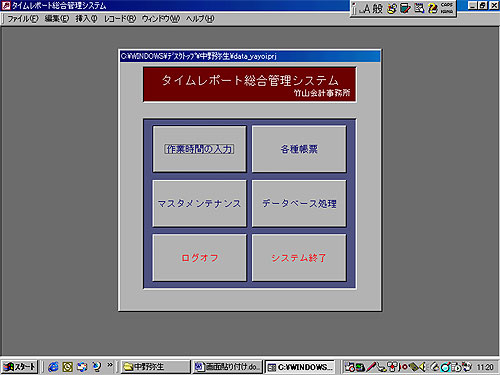The width and height of the screenshot is (500, 375).
Task: Change IME conversion mode 般
Action: (x=378, y=9)
